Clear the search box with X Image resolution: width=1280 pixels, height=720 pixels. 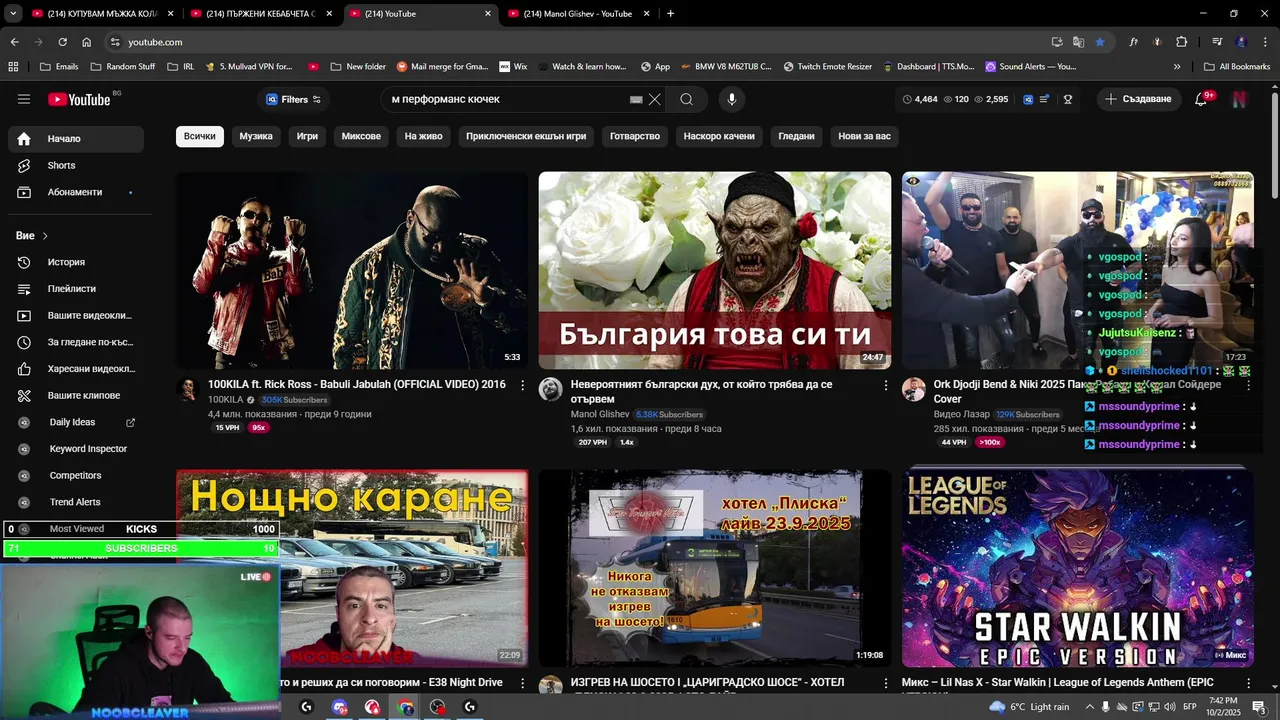[655, 99]
